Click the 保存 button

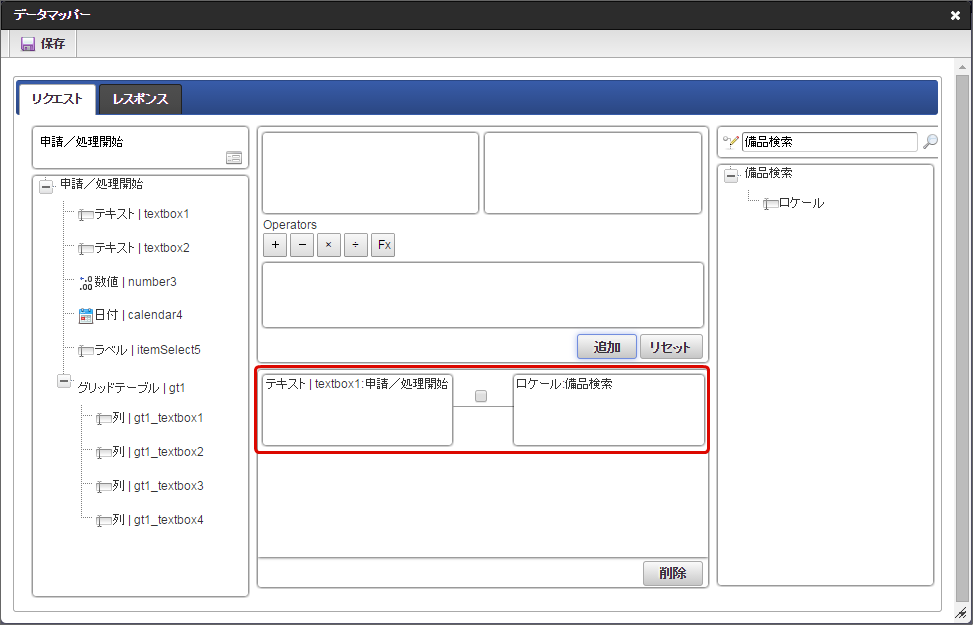(43, 44)
